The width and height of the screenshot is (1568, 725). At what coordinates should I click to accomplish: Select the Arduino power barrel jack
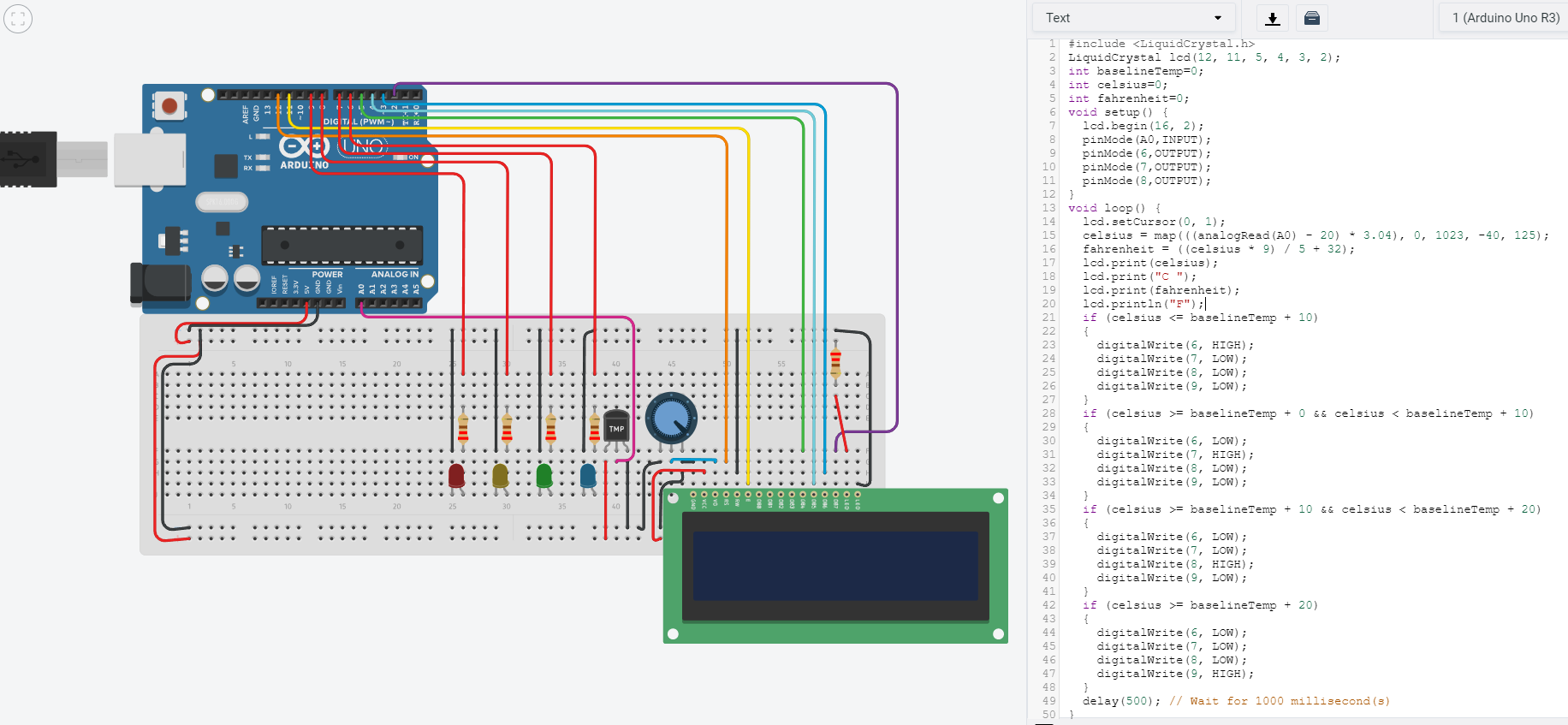point(160,283)
